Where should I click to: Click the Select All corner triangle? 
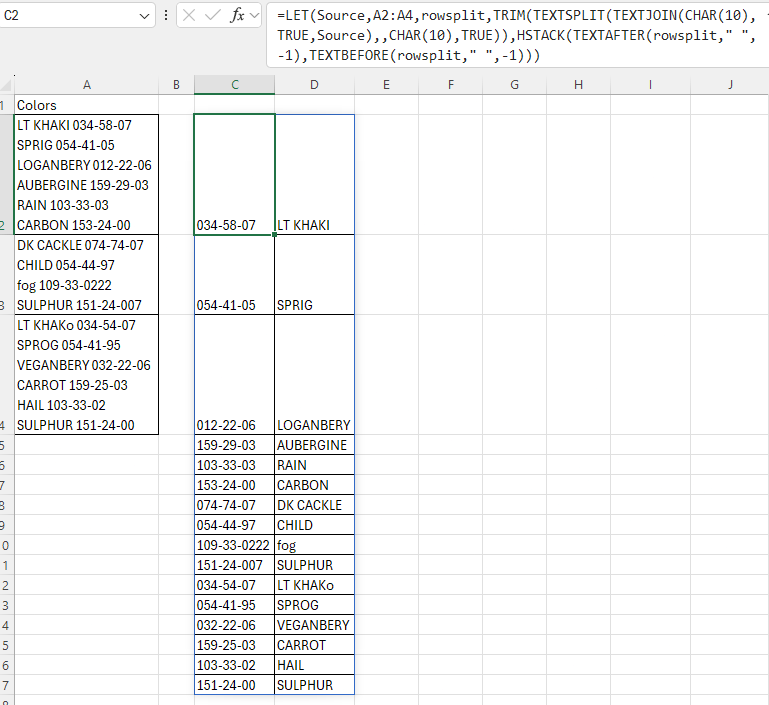pos(6,85)
